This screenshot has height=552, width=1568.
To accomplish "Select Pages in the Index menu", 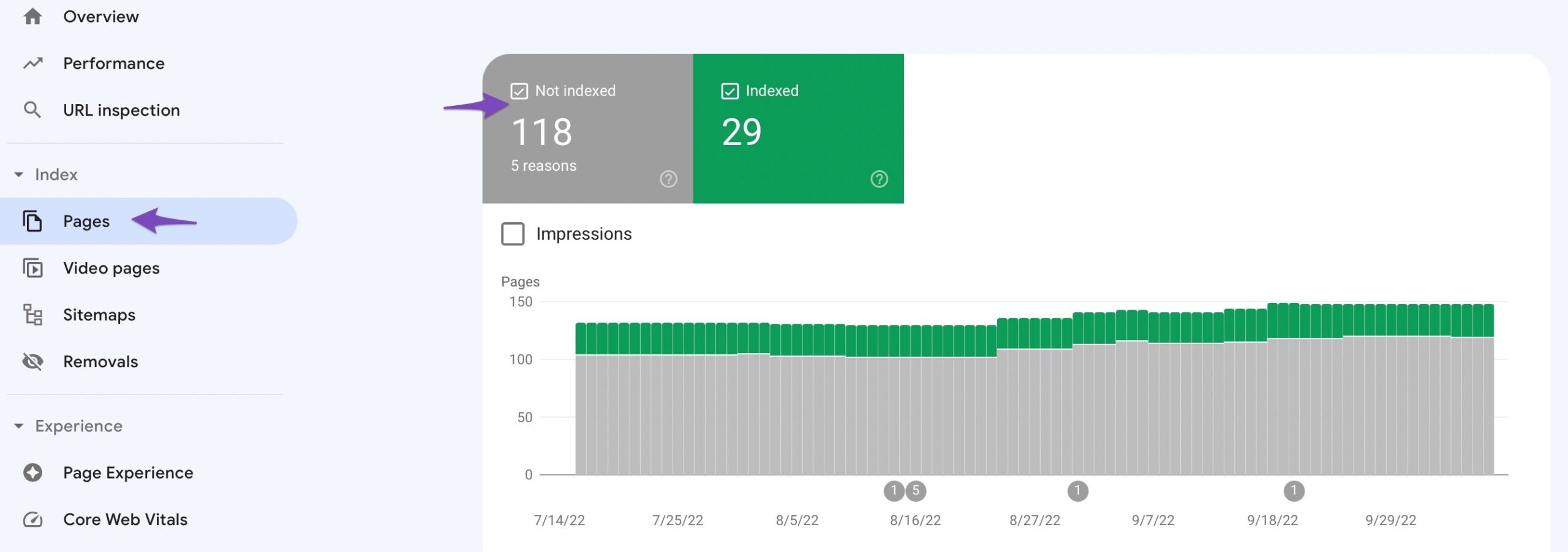I will [147, 221].
